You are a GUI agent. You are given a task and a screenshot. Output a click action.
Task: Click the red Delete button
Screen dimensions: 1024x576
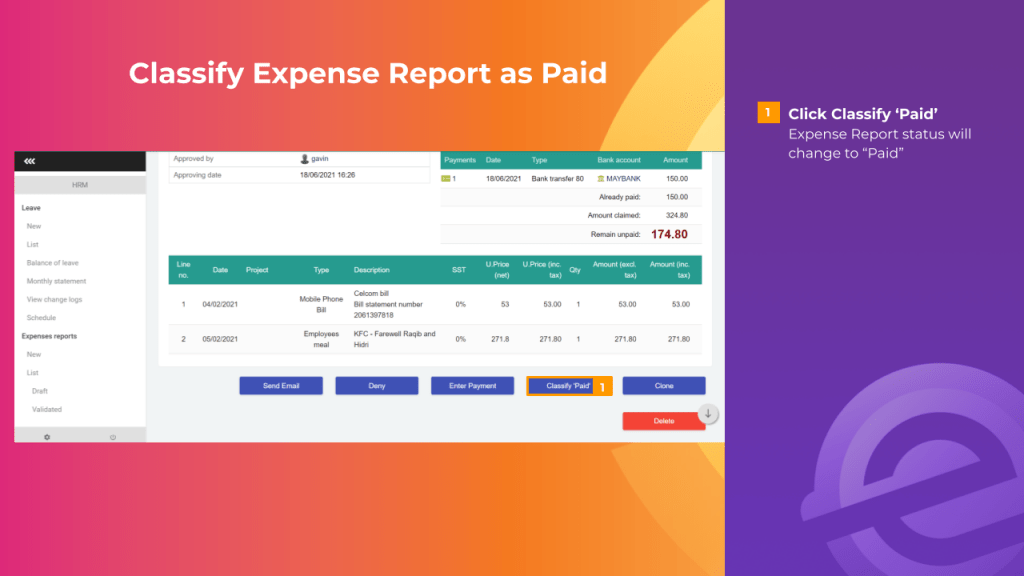point(665,420)
